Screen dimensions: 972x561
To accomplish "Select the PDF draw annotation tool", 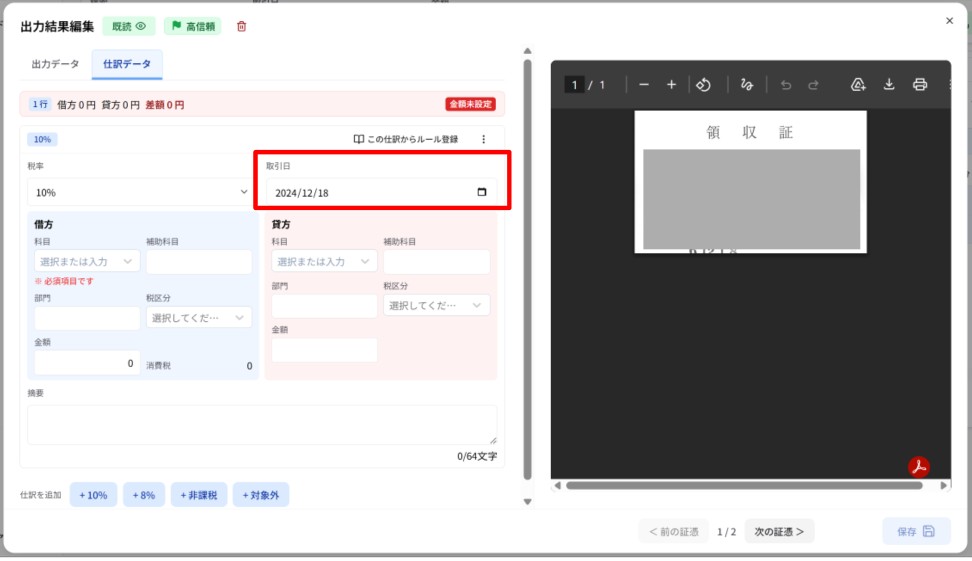I will click(x=747, y=84).
